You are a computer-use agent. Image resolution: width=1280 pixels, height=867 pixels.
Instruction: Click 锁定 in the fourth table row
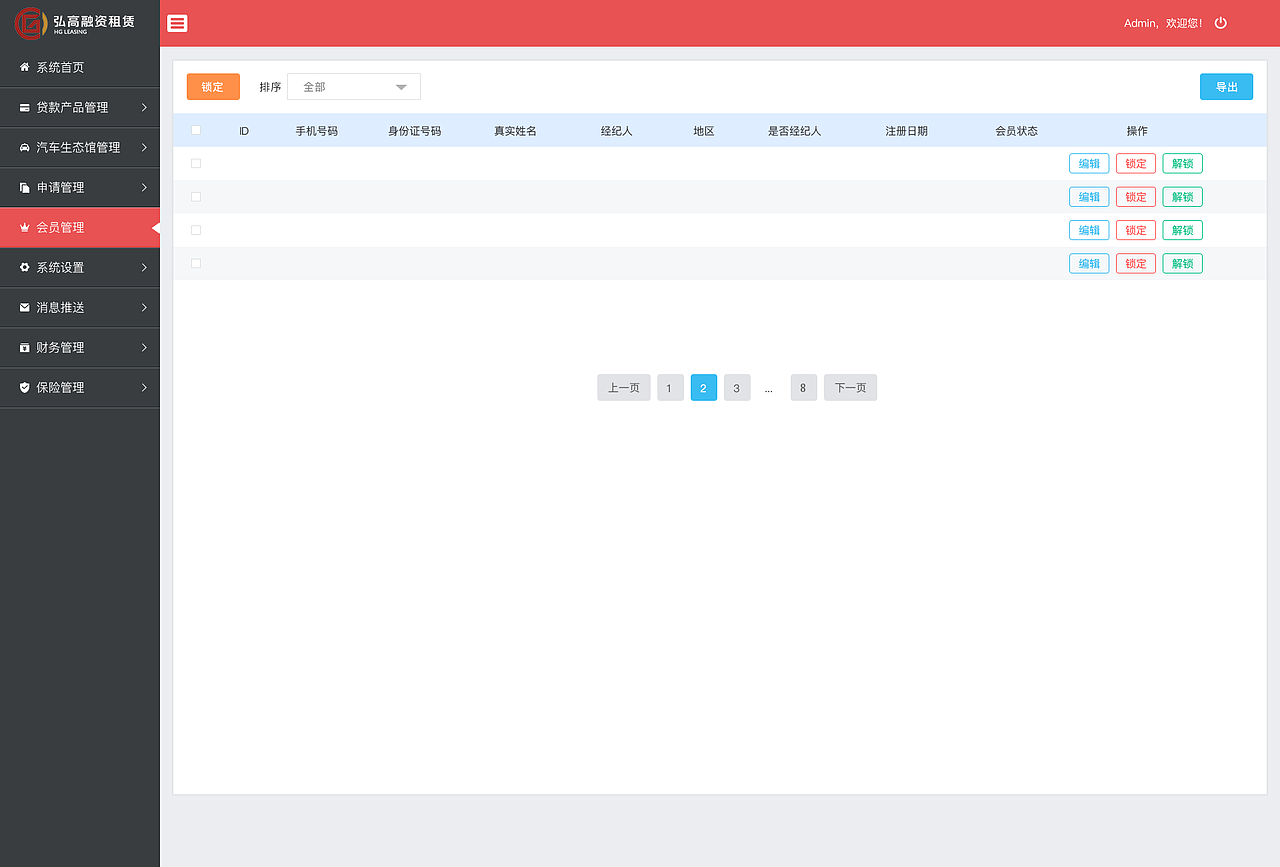[1136, 263]
